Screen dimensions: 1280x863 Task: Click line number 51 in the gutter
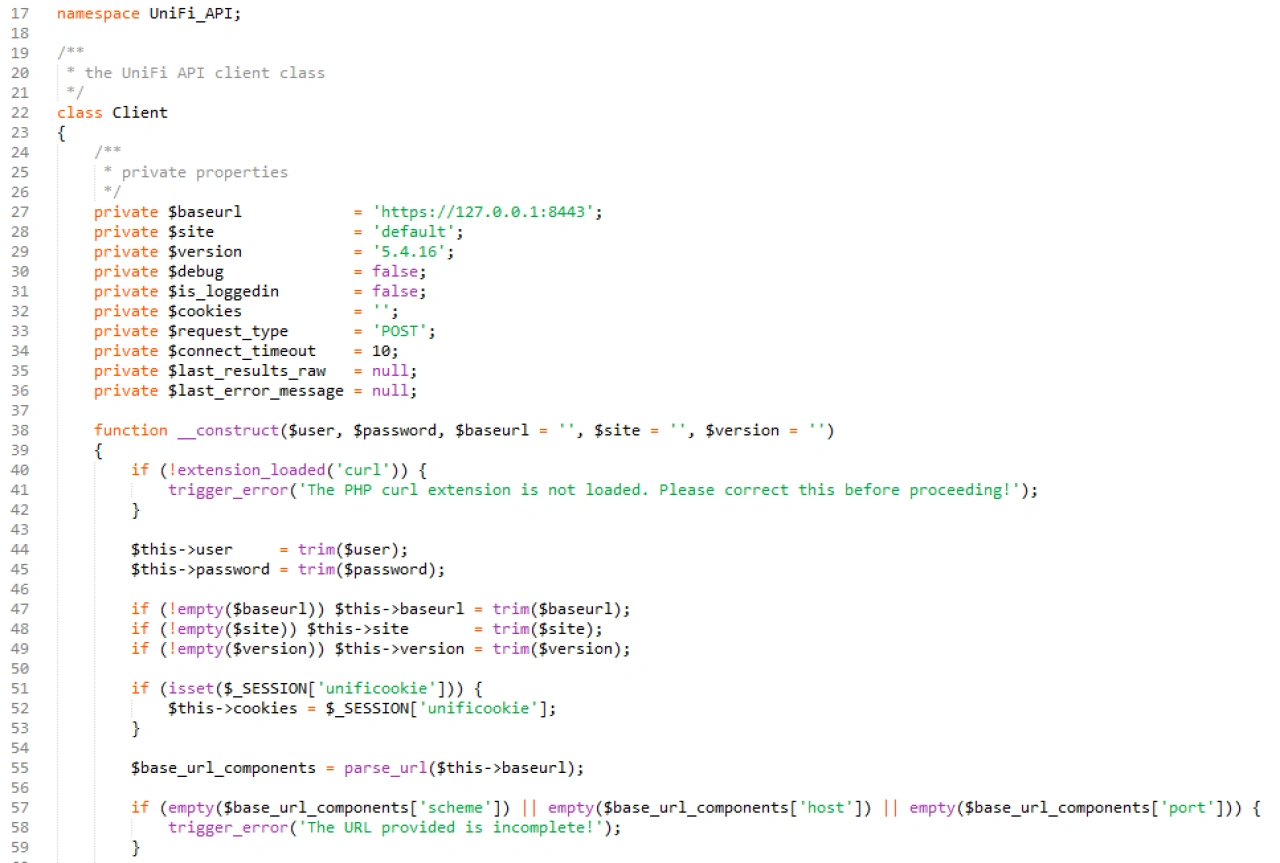[20, 688]
